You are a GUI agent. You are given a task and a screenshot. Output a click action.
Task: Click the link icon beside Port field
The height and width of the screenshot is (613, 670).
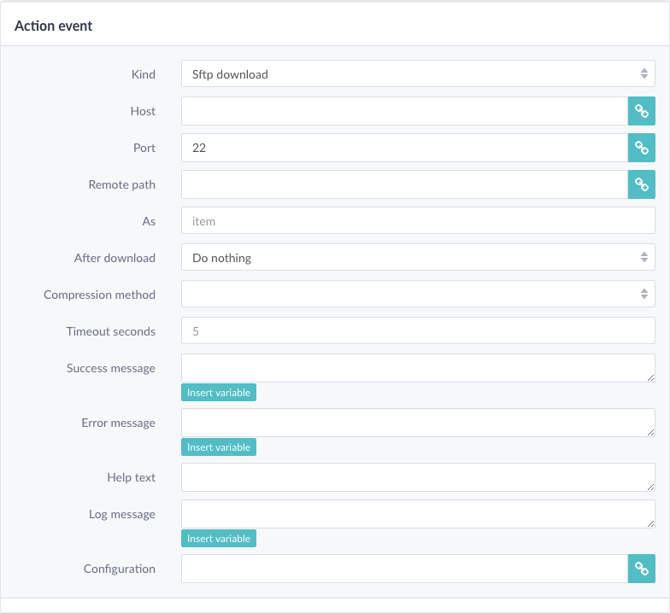(641, 148)
